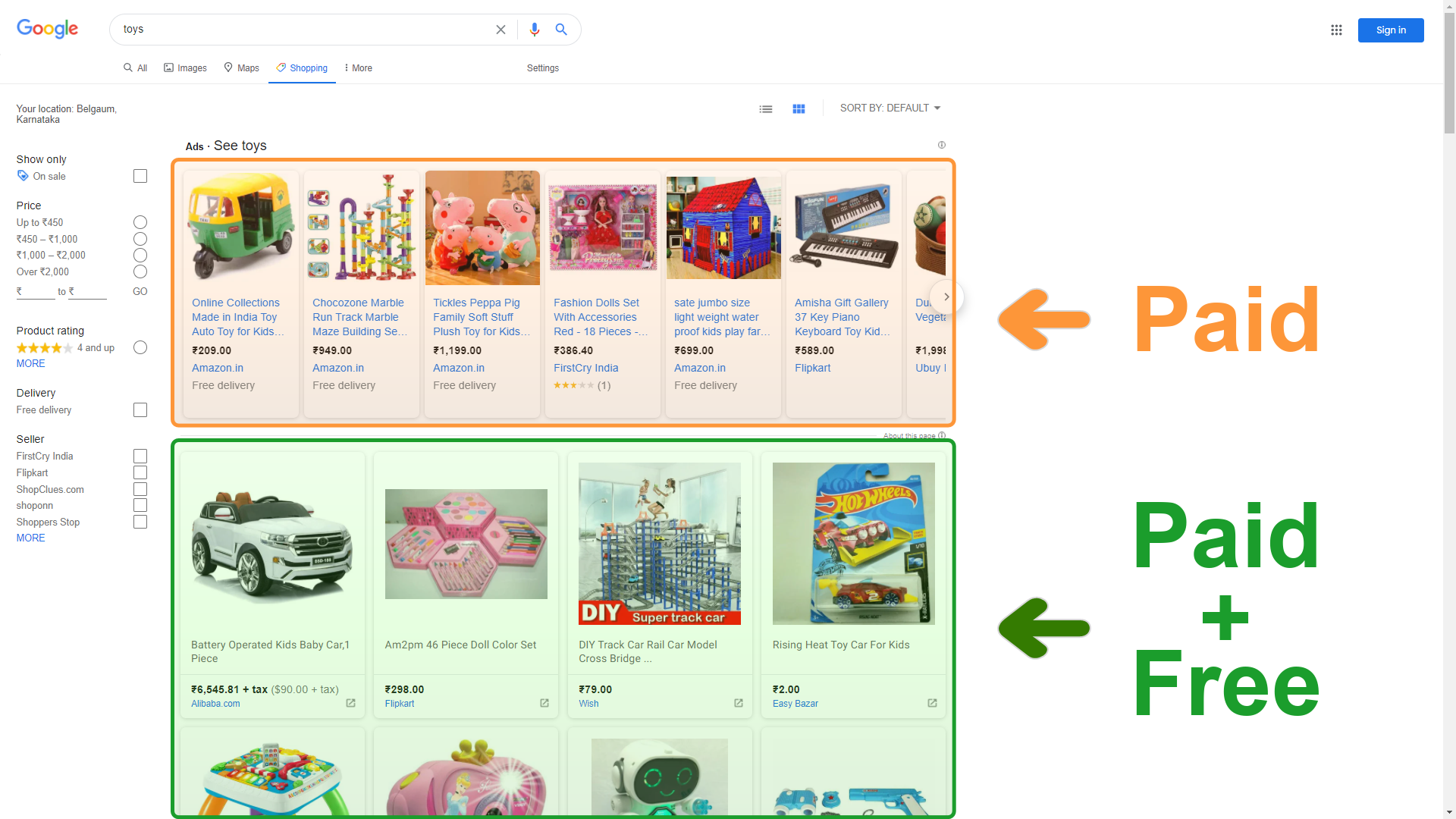The width and height of the screenshot is (1456, 819).
Task: Click the Google Shopping tab icon
Action: point(282,68)
